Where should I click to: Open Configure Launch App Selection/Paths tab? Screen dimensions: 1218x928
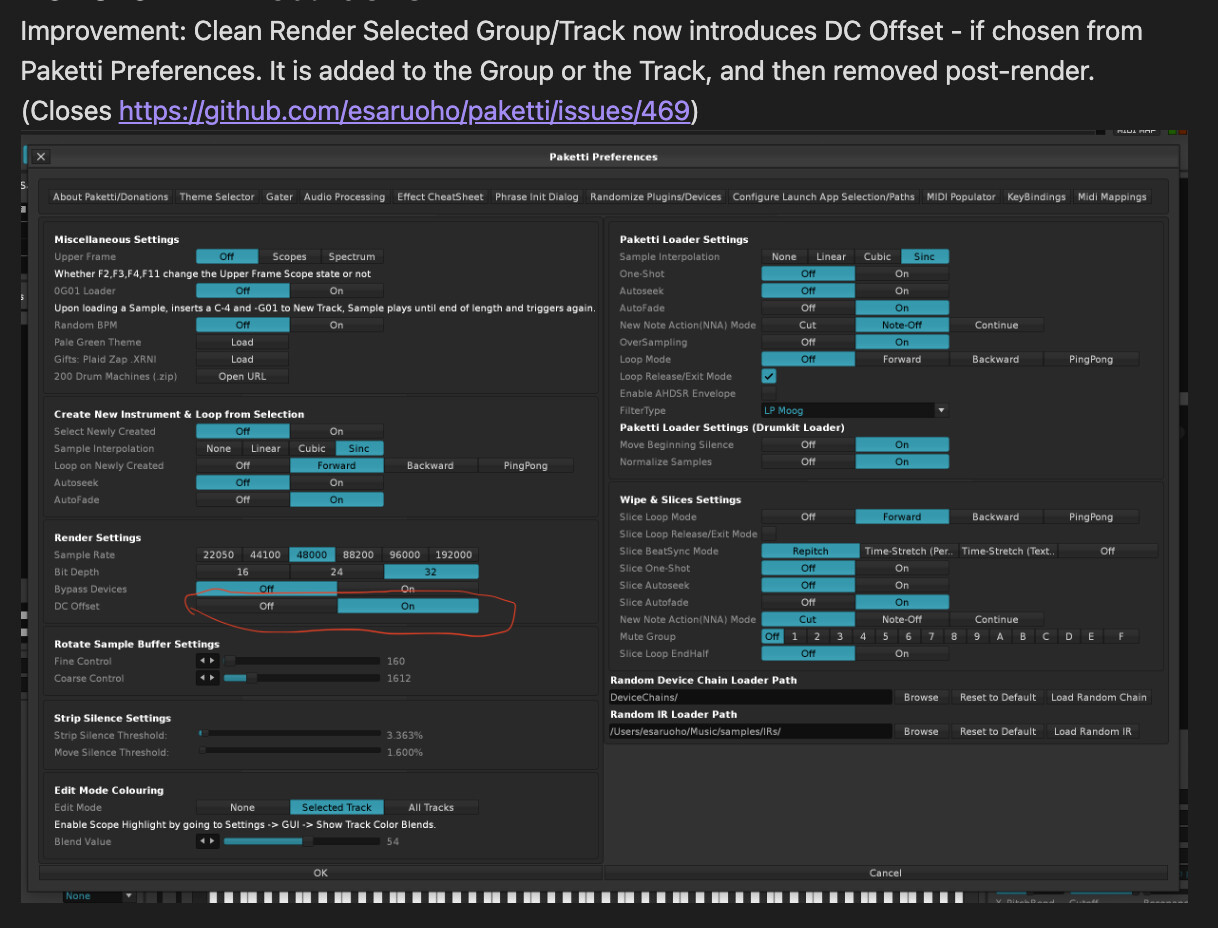[824, 197]
